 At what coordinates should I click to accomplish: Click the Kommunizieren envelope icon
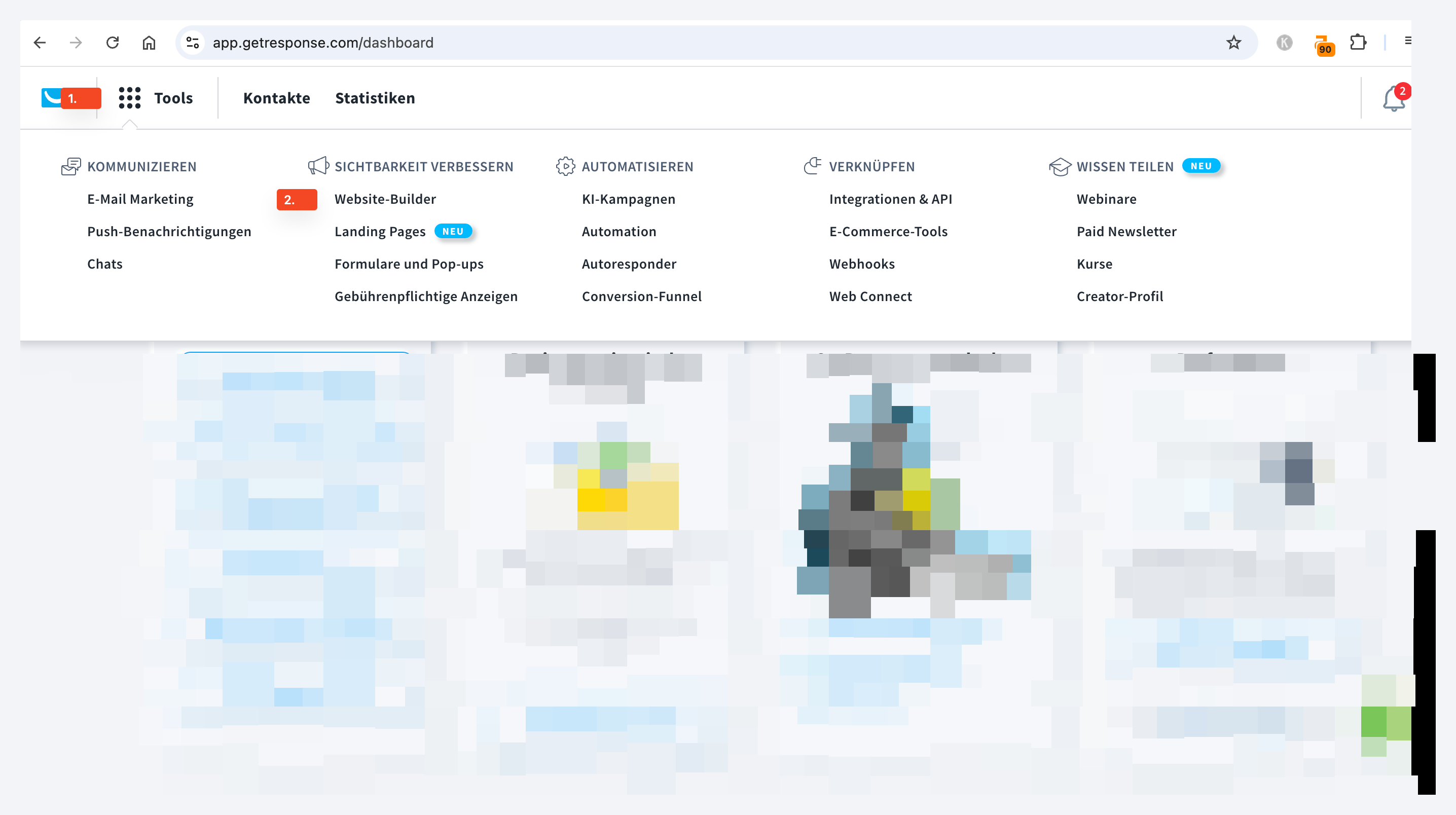click(71, 166)
